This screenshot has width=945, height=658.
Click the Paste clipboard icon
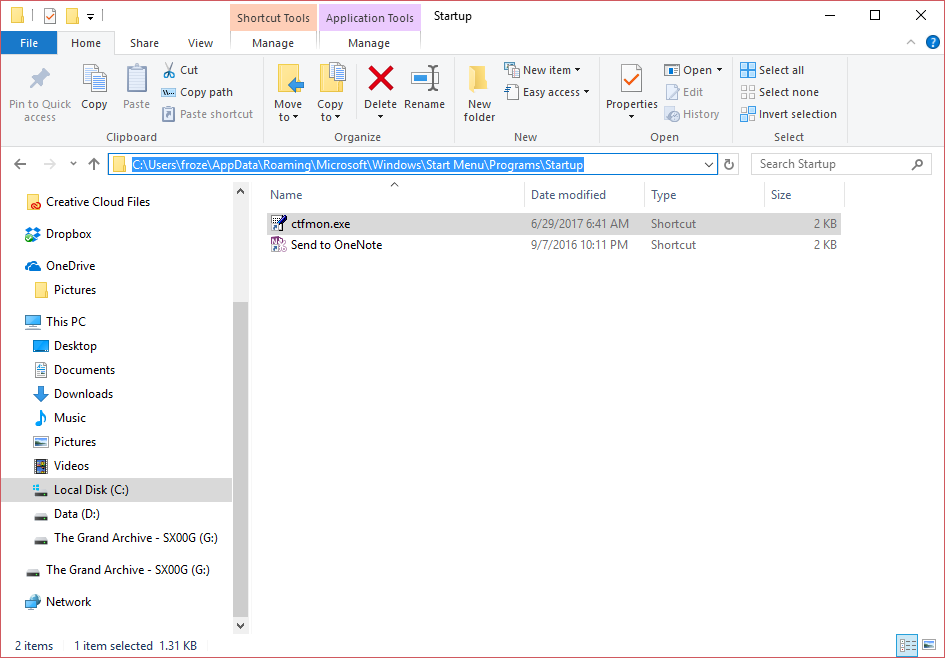click(x=137, y=79)
